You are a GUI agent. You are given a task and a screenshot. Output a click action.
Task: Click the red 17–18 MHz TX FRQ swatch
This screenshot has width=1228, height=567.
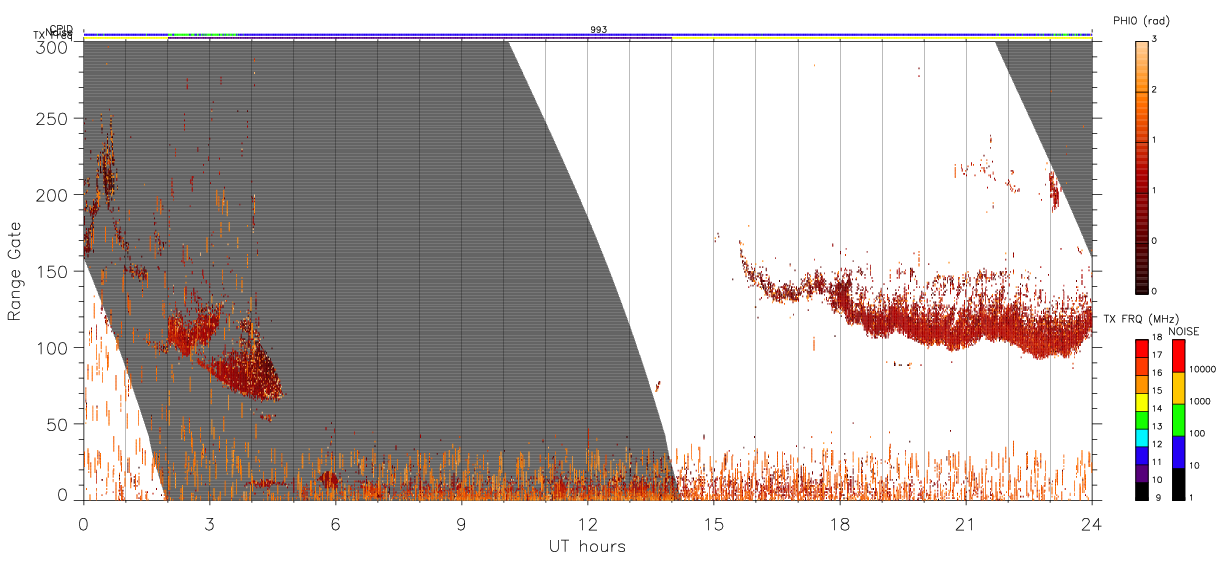coord(1141,349)
